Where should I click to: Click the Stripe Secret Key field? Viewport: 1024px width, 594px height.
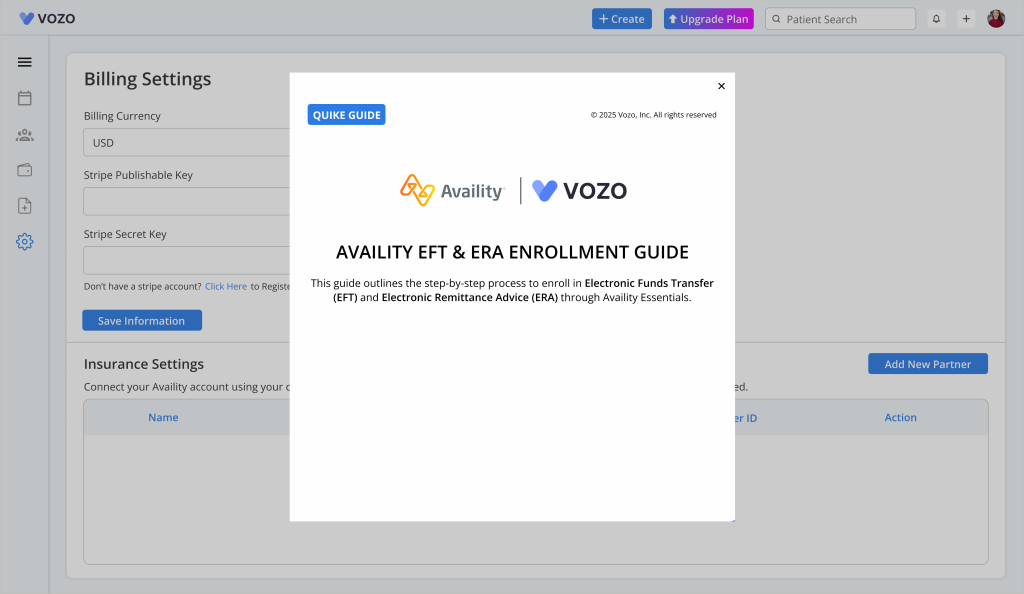coord(187,261)
